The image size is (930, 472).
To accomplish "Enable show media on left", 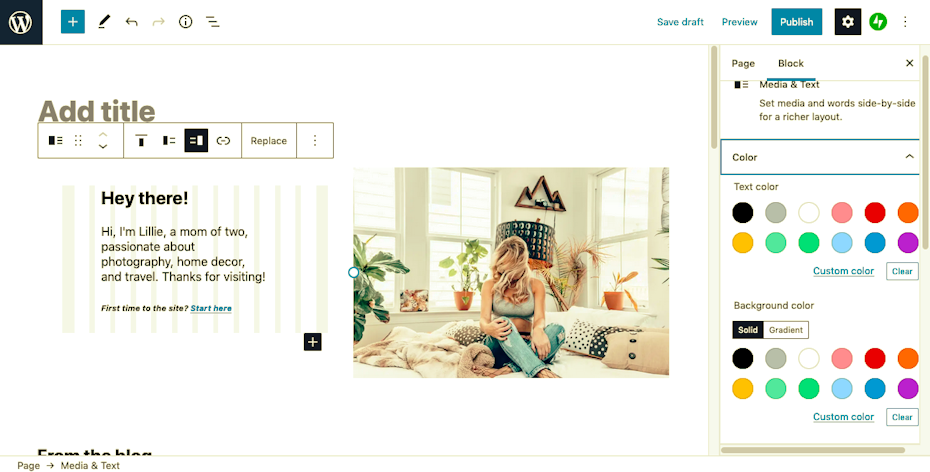I will [x=169, y=141].
